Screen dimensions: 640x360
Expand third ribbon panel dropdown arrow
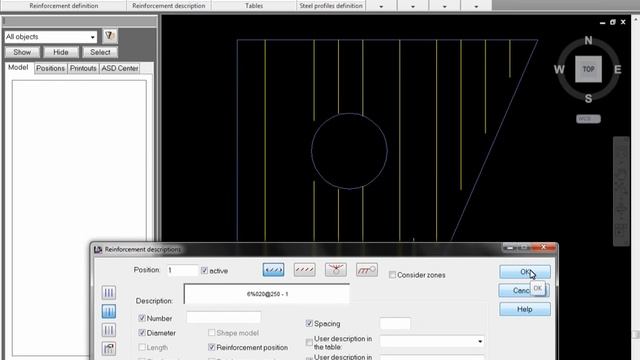click(x=444, y=6)
